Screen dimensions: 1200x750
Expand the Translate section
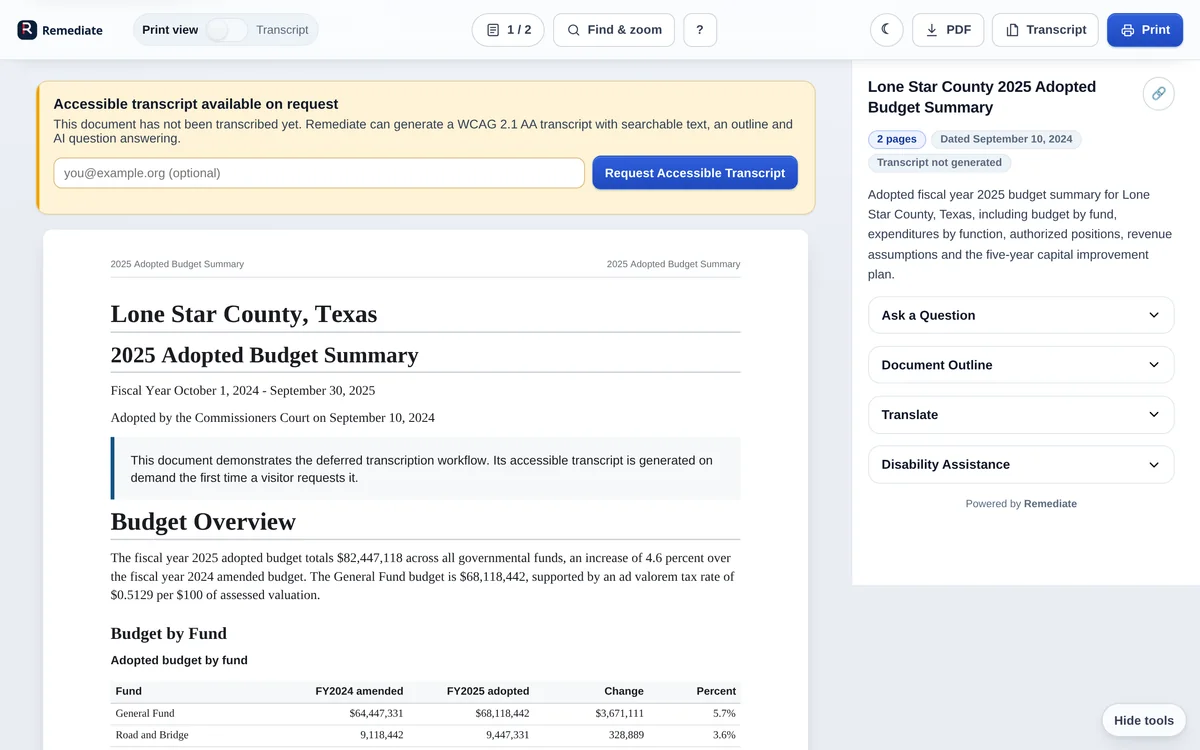click(1021, 415)
